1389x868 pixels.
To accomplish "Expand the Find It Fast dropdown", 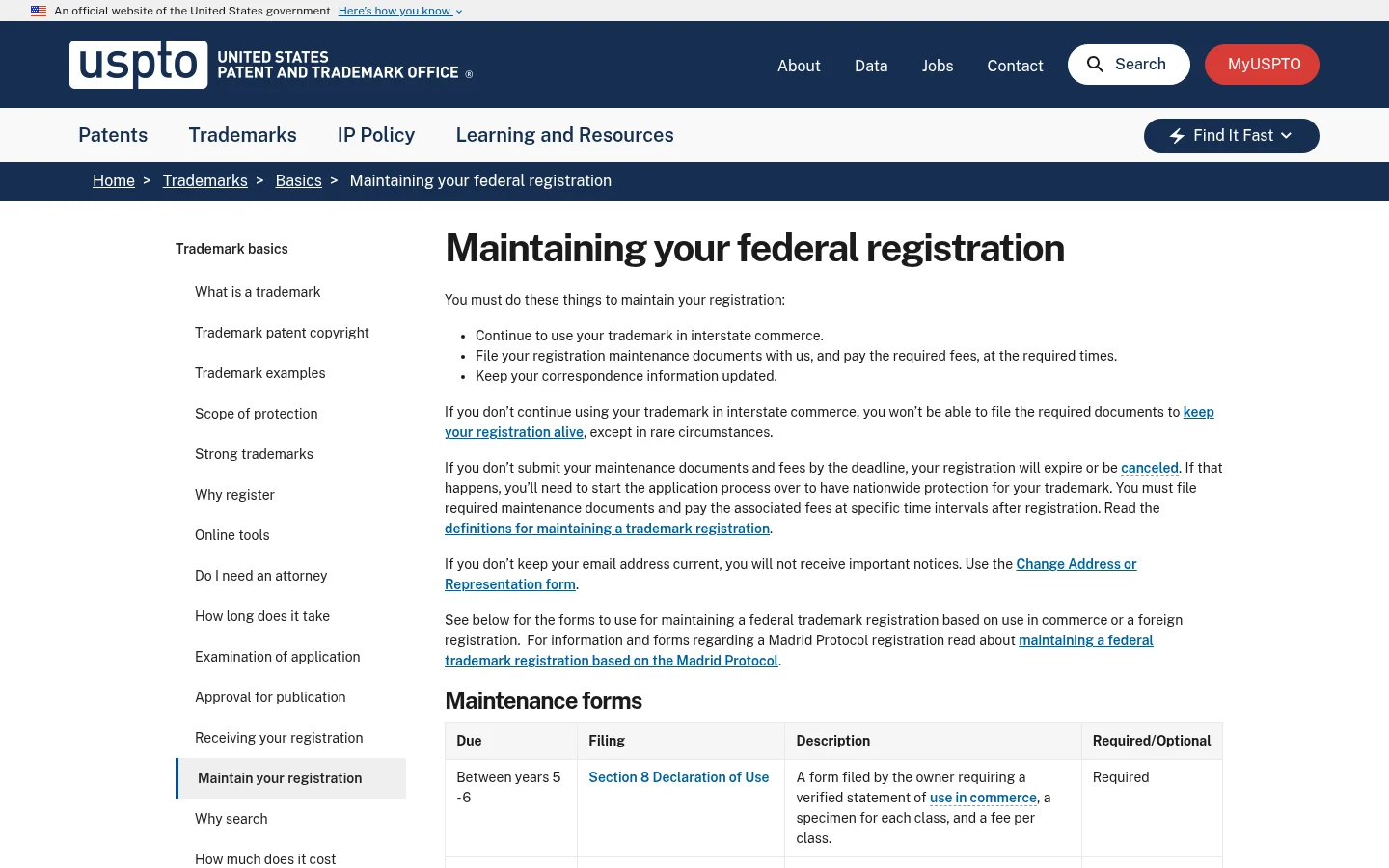I will point(1232,136).
